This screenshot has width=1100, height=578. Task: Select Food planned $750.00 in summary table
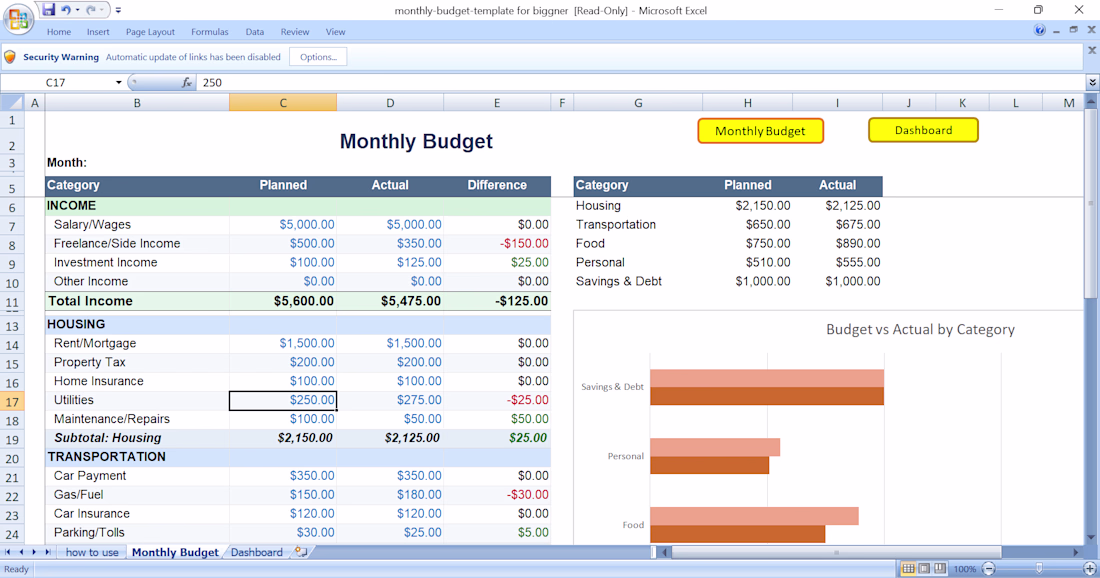(x=748, y=243)
